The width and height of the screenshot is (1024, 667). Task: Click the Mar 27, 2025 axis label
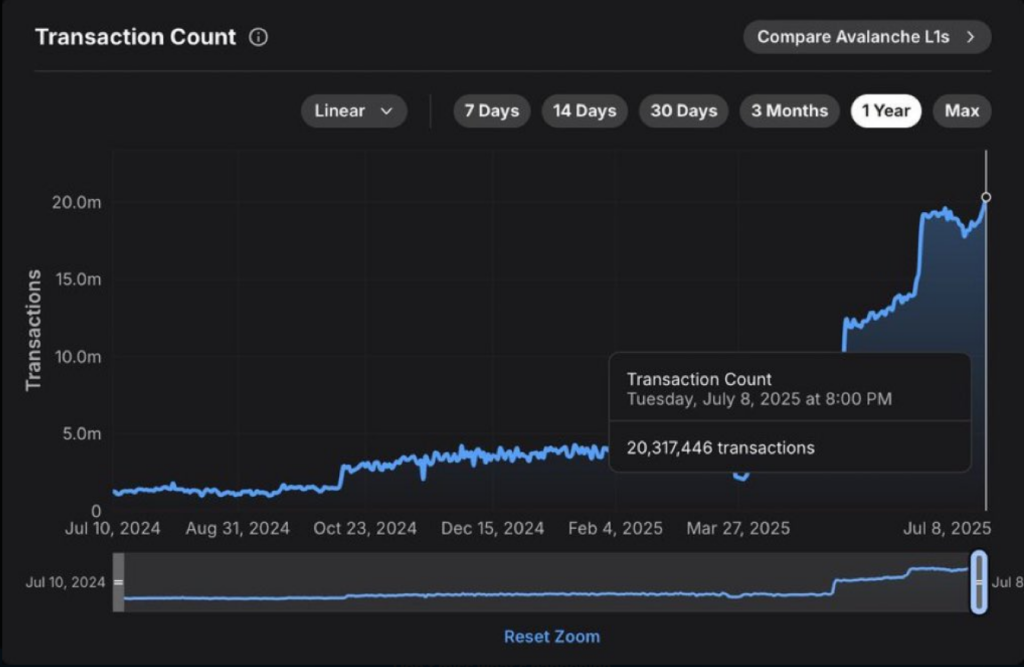(737, 528)
